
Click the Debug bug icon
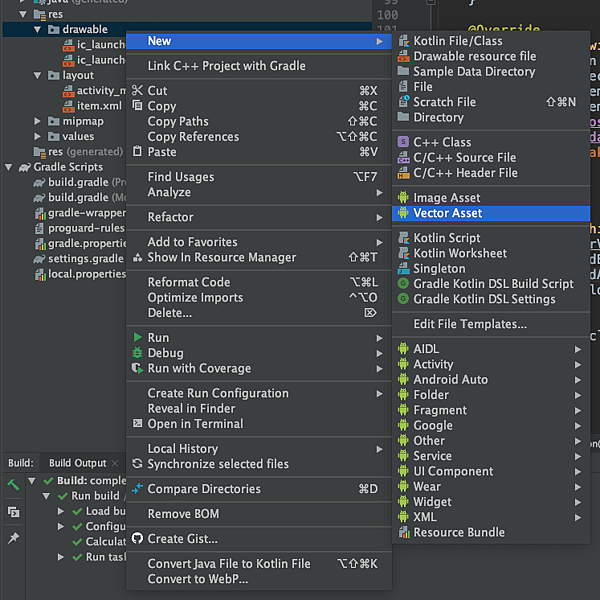coord(137,352)
